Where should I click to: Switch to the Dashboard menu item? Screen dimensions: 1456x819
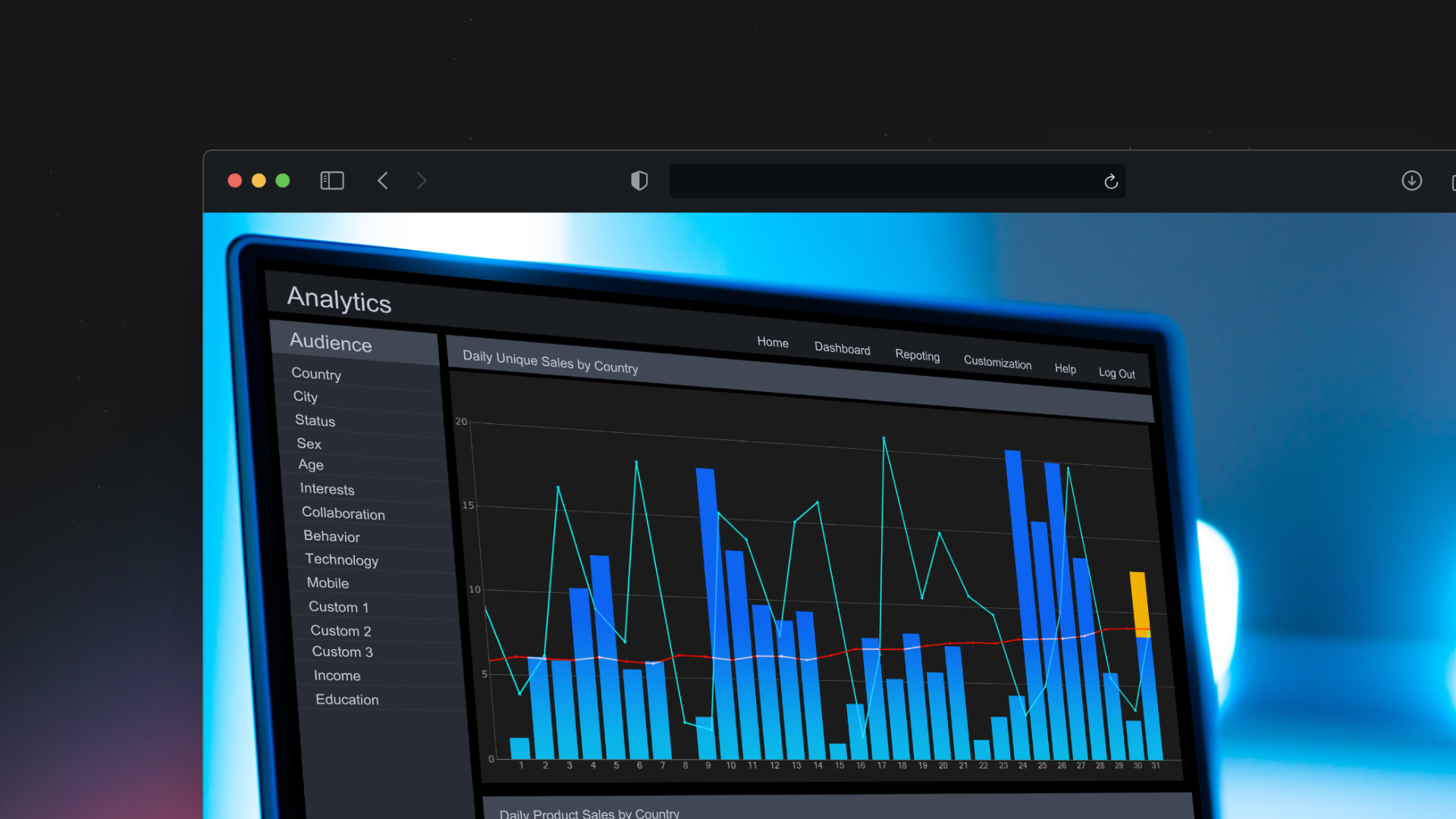[842, 348]
